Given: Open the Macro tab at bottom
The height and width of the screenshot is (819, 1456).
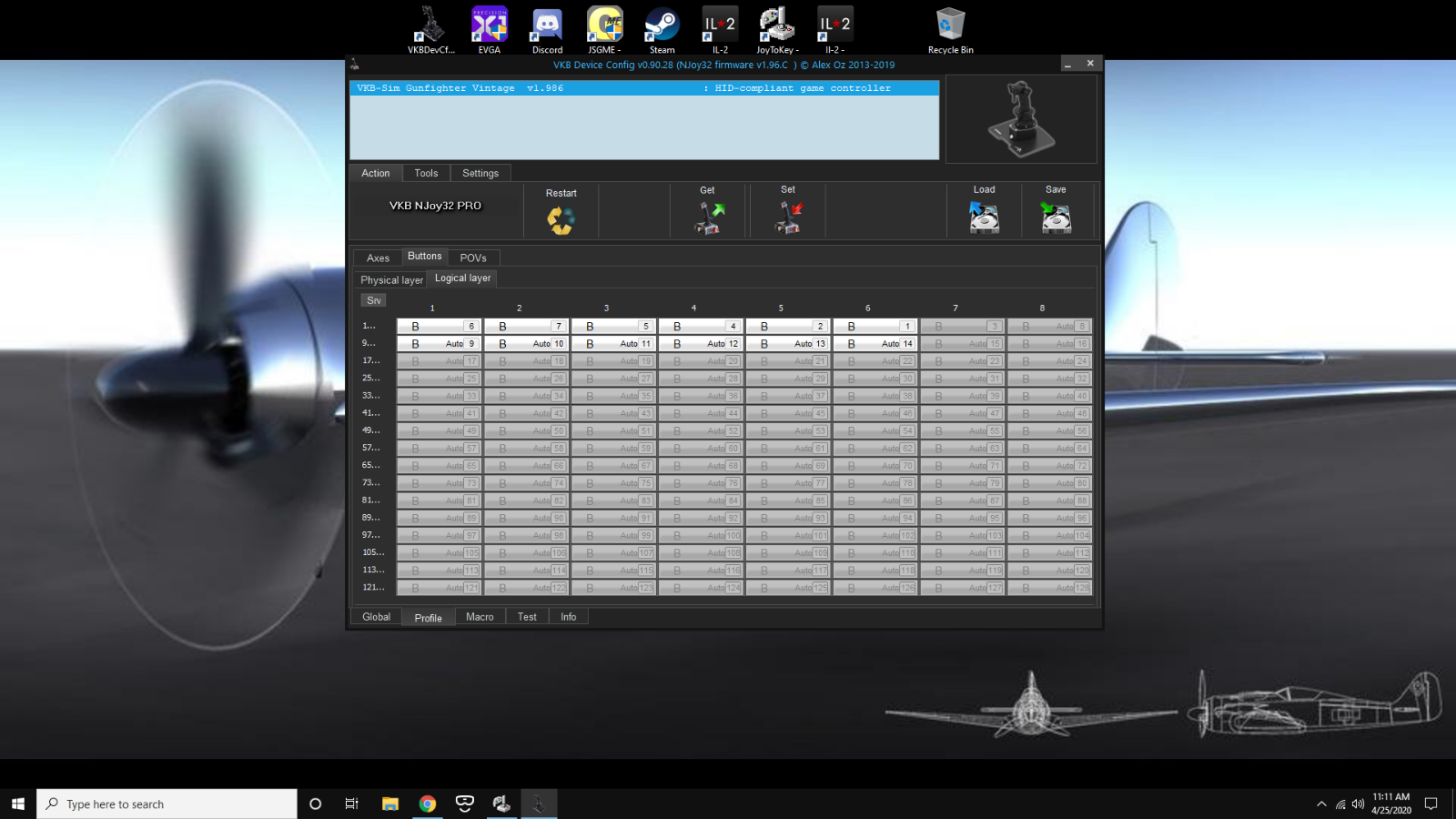Looking at the screenshot, I should point(480,617).
